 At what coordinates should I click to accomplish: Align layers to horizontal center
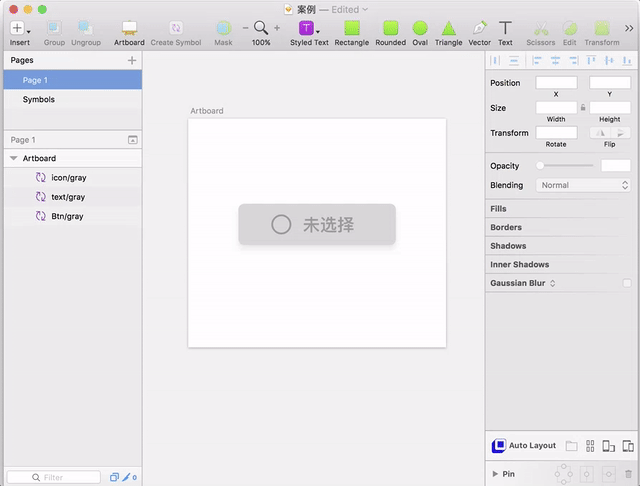[x=555, y=61]
